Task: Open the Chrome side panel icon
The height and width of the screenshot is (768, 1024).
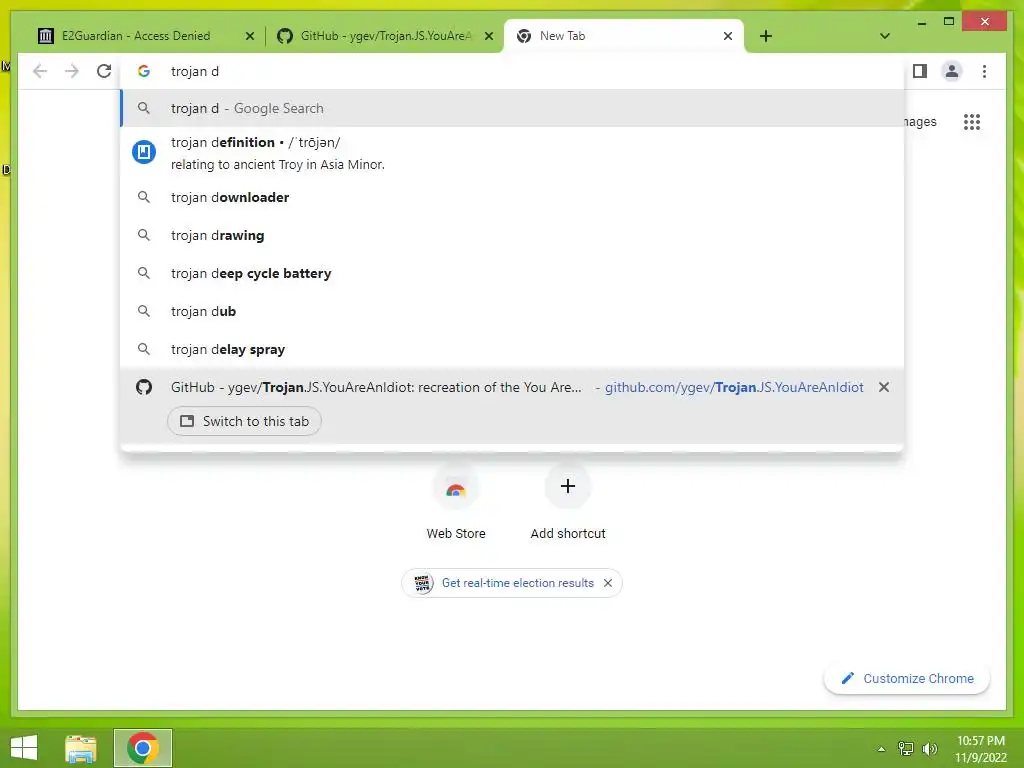Action: coord(920,71)
